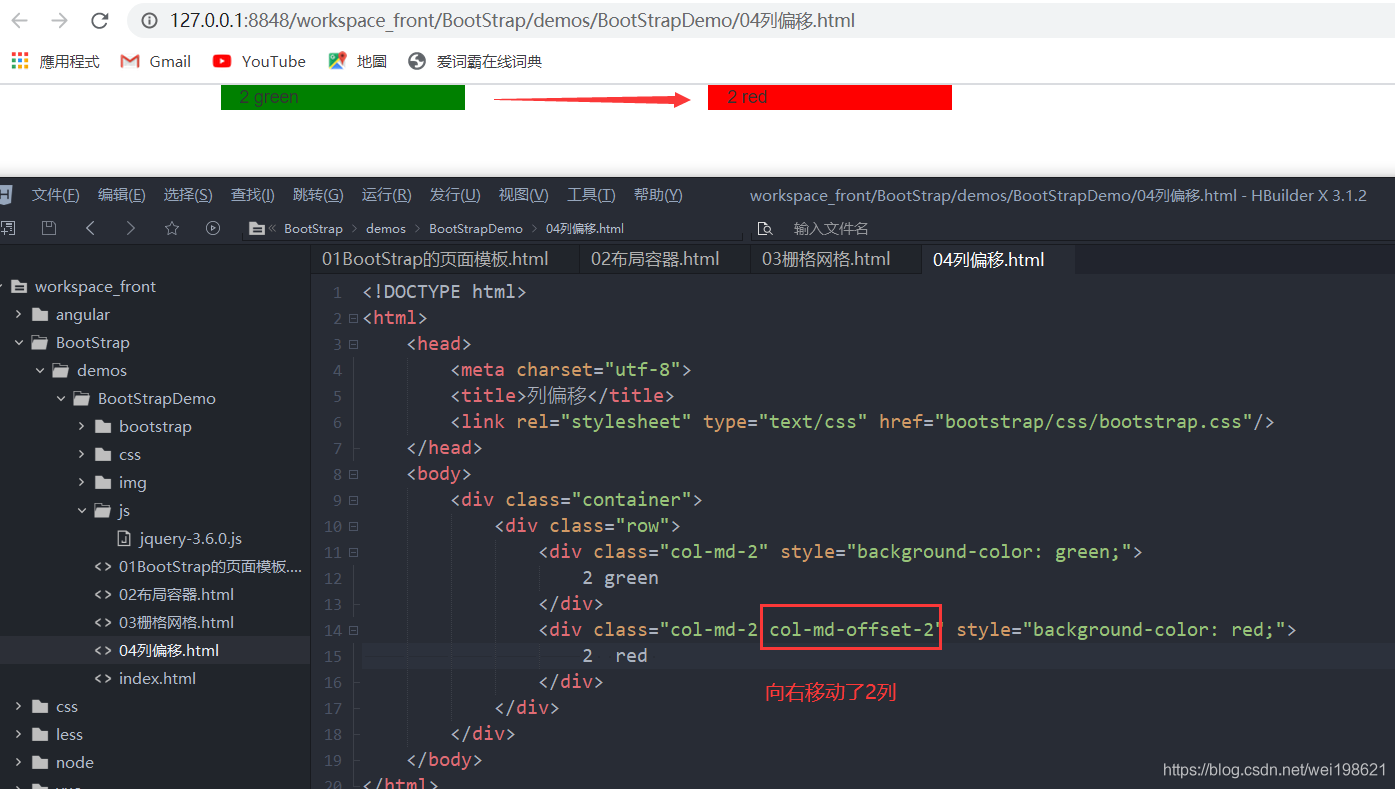This screenshot has width=1395, height=789.
Task: Fold the body block at line 8
Action: click(353, 474)
